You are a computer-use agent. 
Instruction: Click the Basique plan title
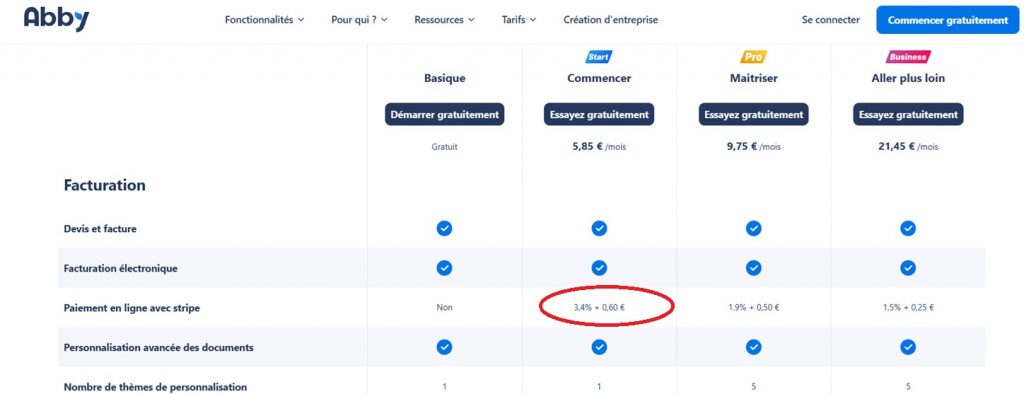445,78
